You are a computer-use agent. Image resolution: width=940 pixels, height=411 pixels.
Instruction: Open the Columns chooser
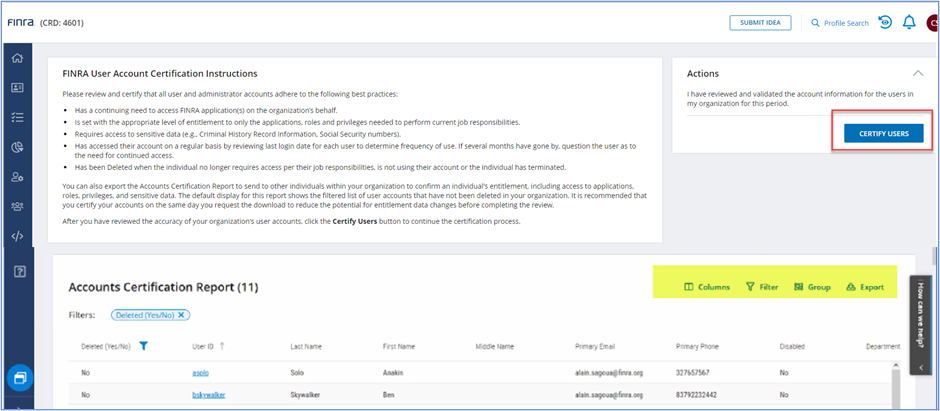click(x=706, y=287)
